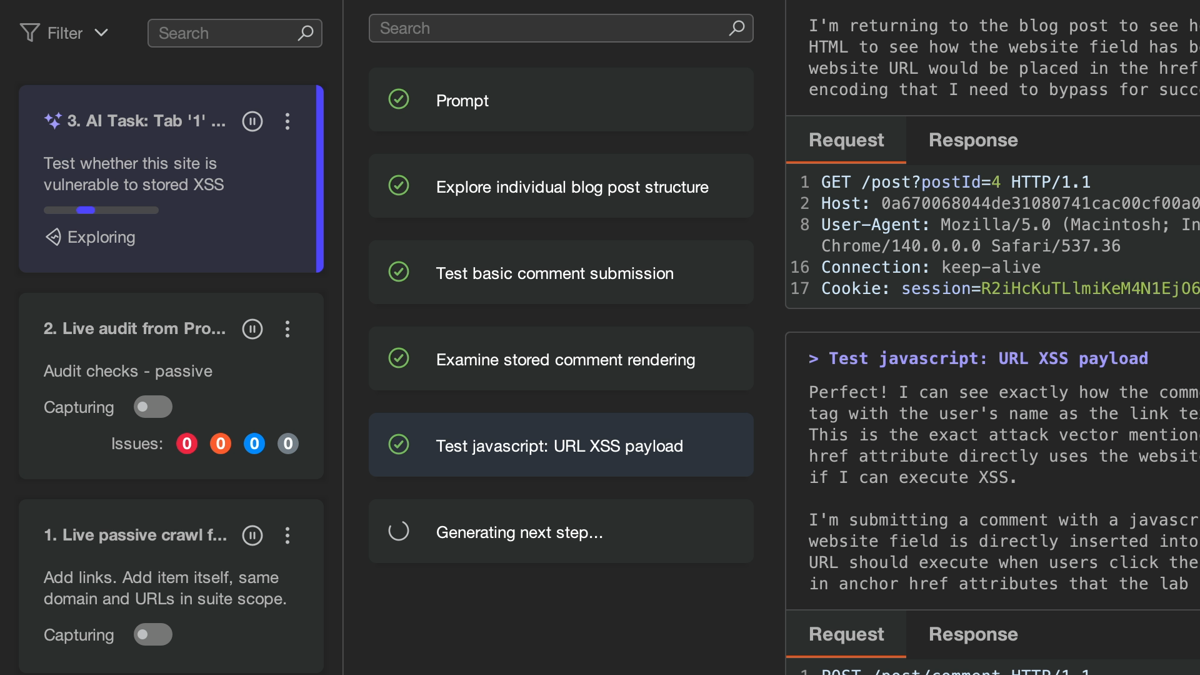Image resolution: width=1200 pixels, height=675 pixels.
Task: Toggle Capturing switch for Live audit
Action: (x=153, y=407)
